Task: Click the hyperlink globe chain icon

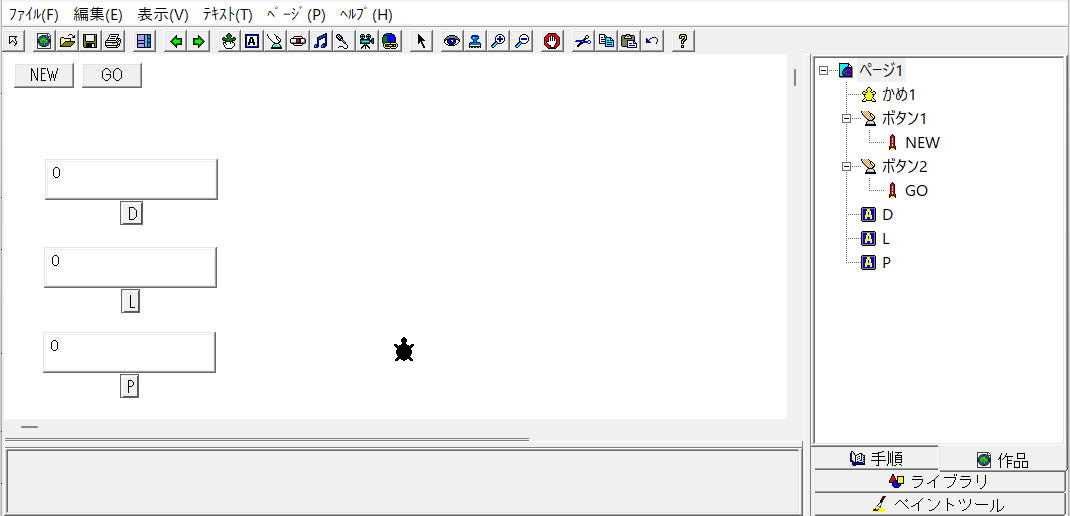Action: point(390,42)
